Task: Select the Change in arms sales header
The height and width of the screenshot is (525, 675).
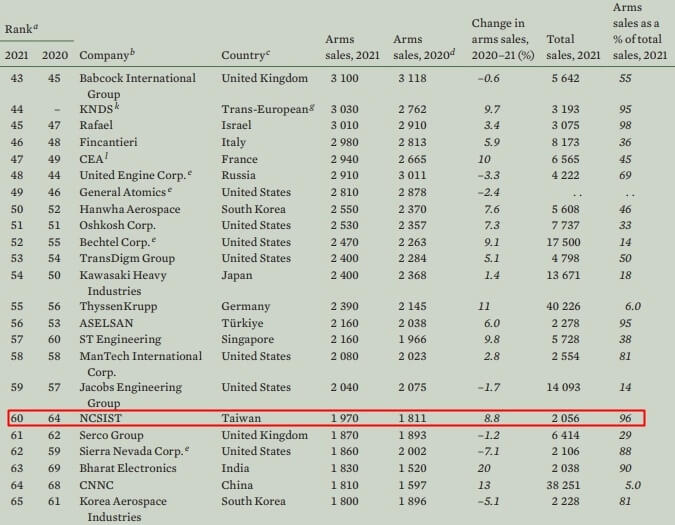Action: [499, 38]
